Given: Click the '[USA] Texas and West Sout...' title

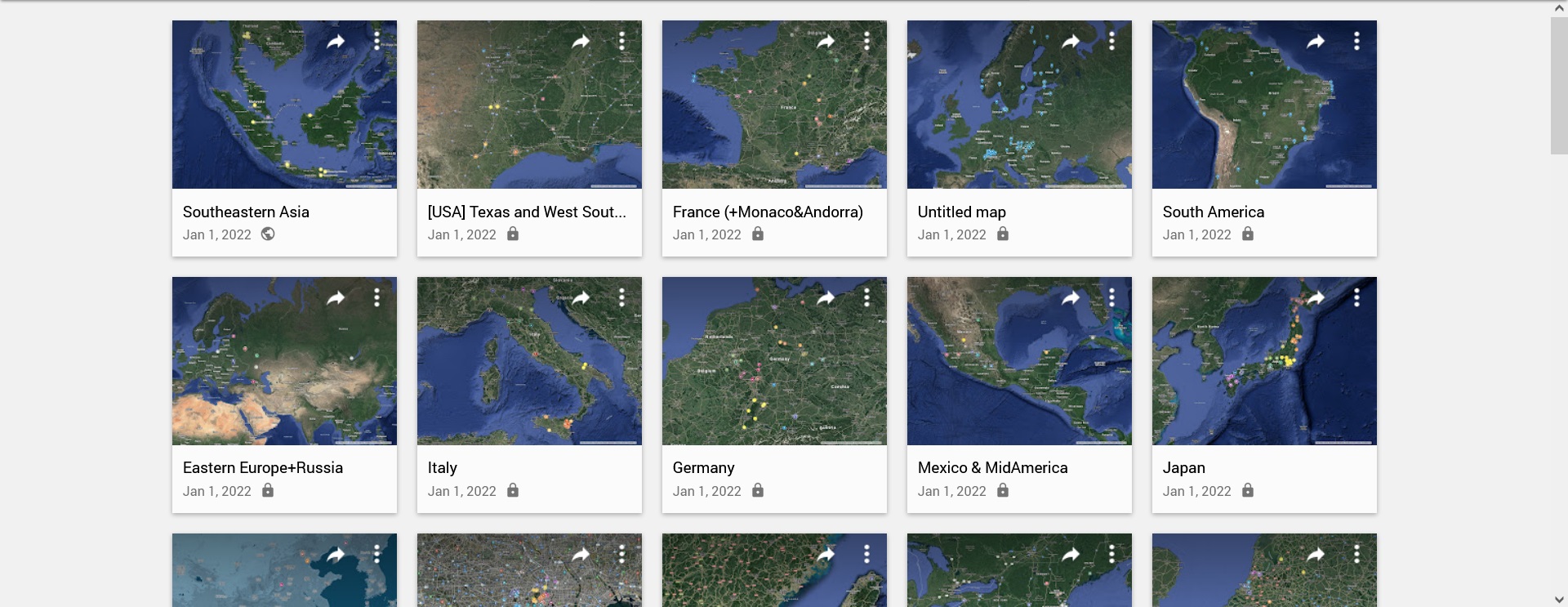Looking at the screenshot, I should 527,212.
